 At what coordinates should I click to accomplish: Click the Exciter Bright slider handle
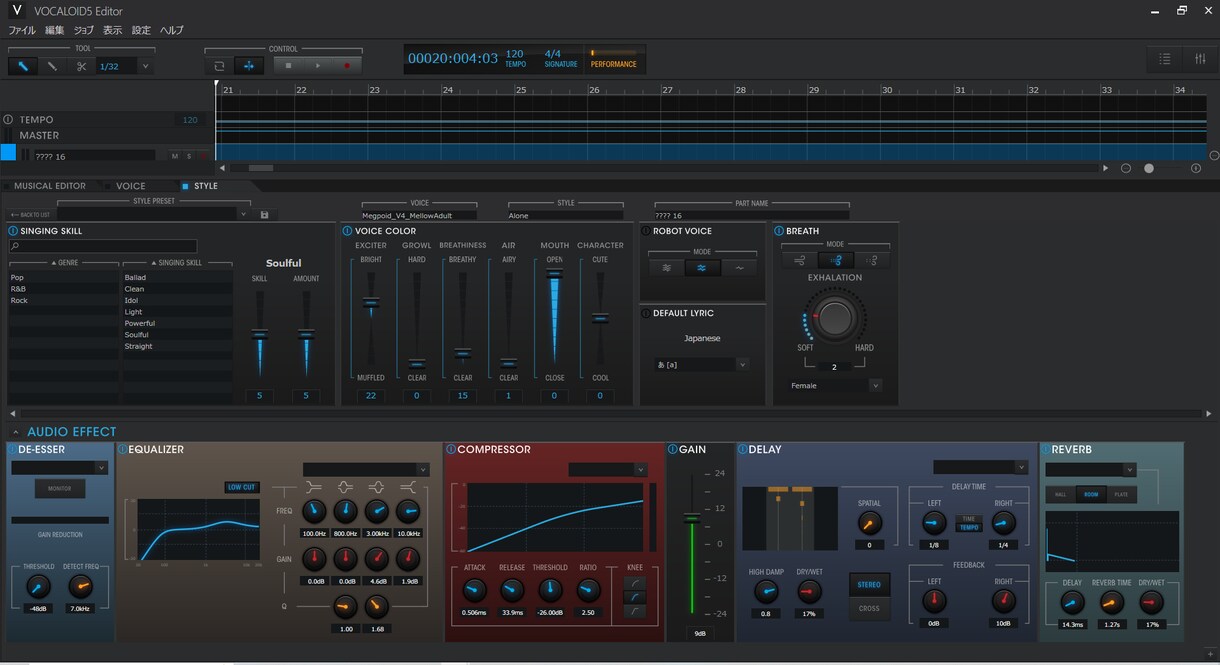(x=371, y=302)
